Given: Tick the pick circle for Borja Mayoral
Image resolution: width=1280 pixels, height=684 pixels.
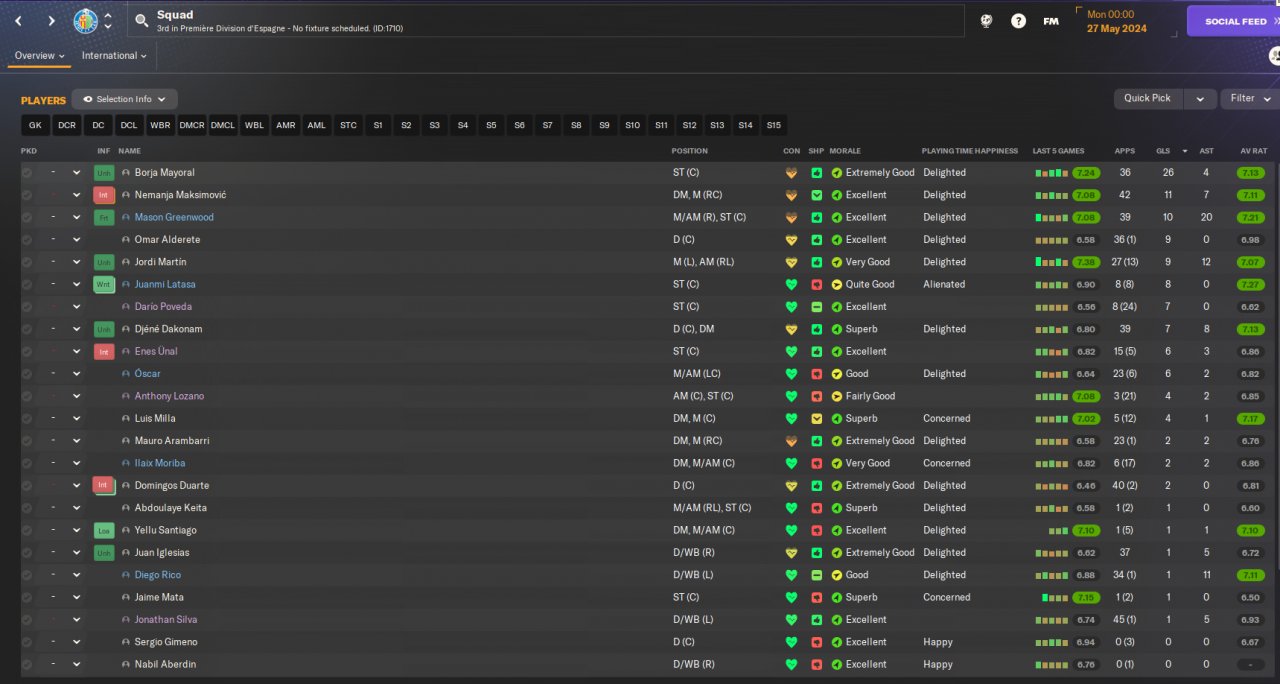Looking at the screenshot, I should point(27,173).
